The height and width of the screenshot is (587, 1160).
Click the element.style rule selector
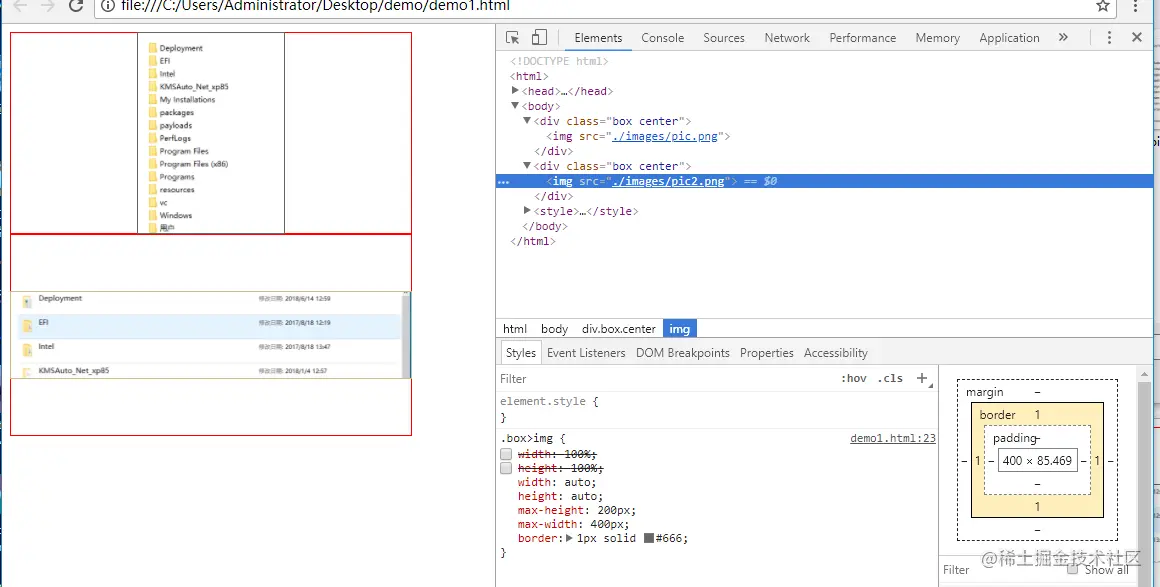[x=543, y=401]
